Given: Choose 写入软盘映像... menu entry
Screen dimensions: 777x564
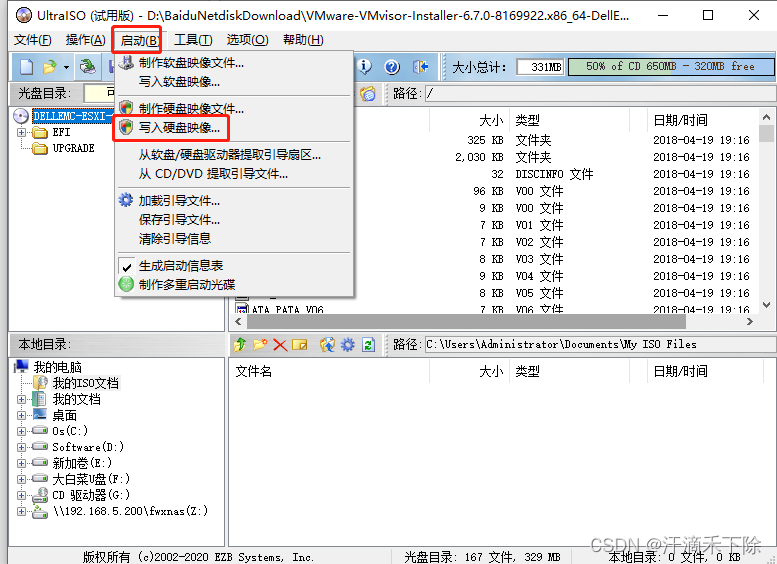Looking at the screenshot, I should tap(234, 82).
